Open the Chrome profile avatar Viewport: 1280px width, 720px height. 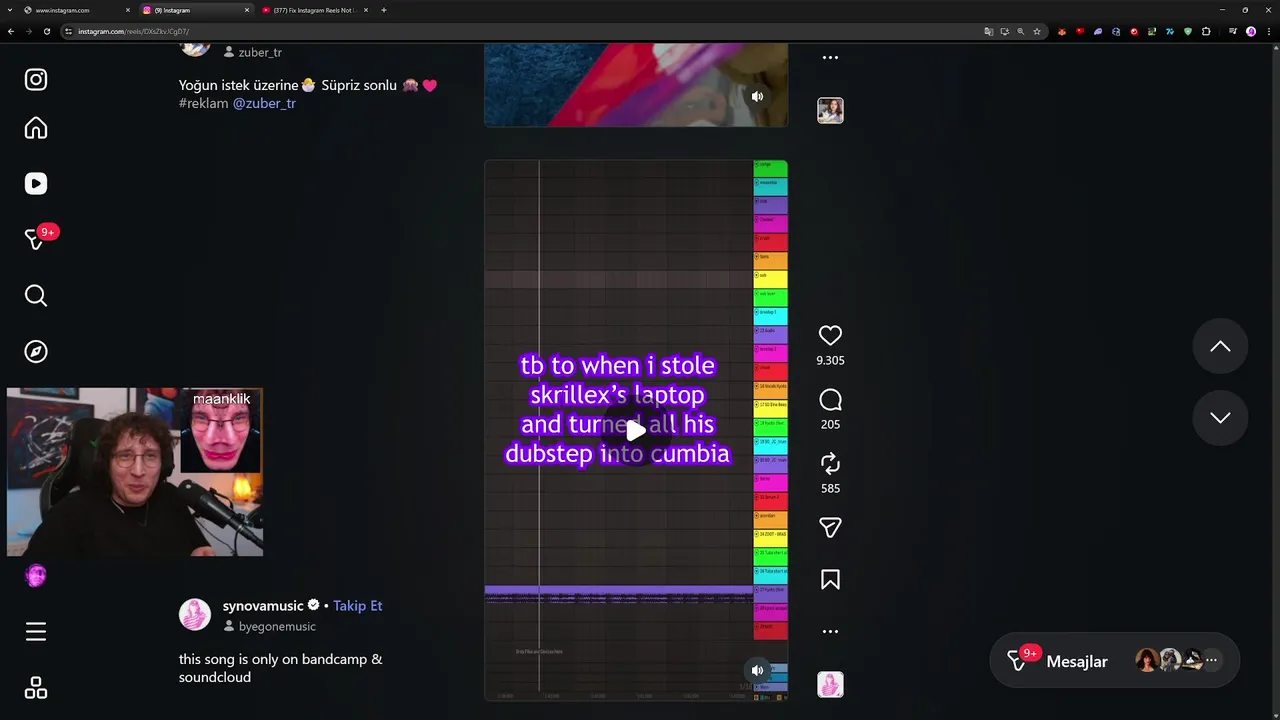point(1251,31)
